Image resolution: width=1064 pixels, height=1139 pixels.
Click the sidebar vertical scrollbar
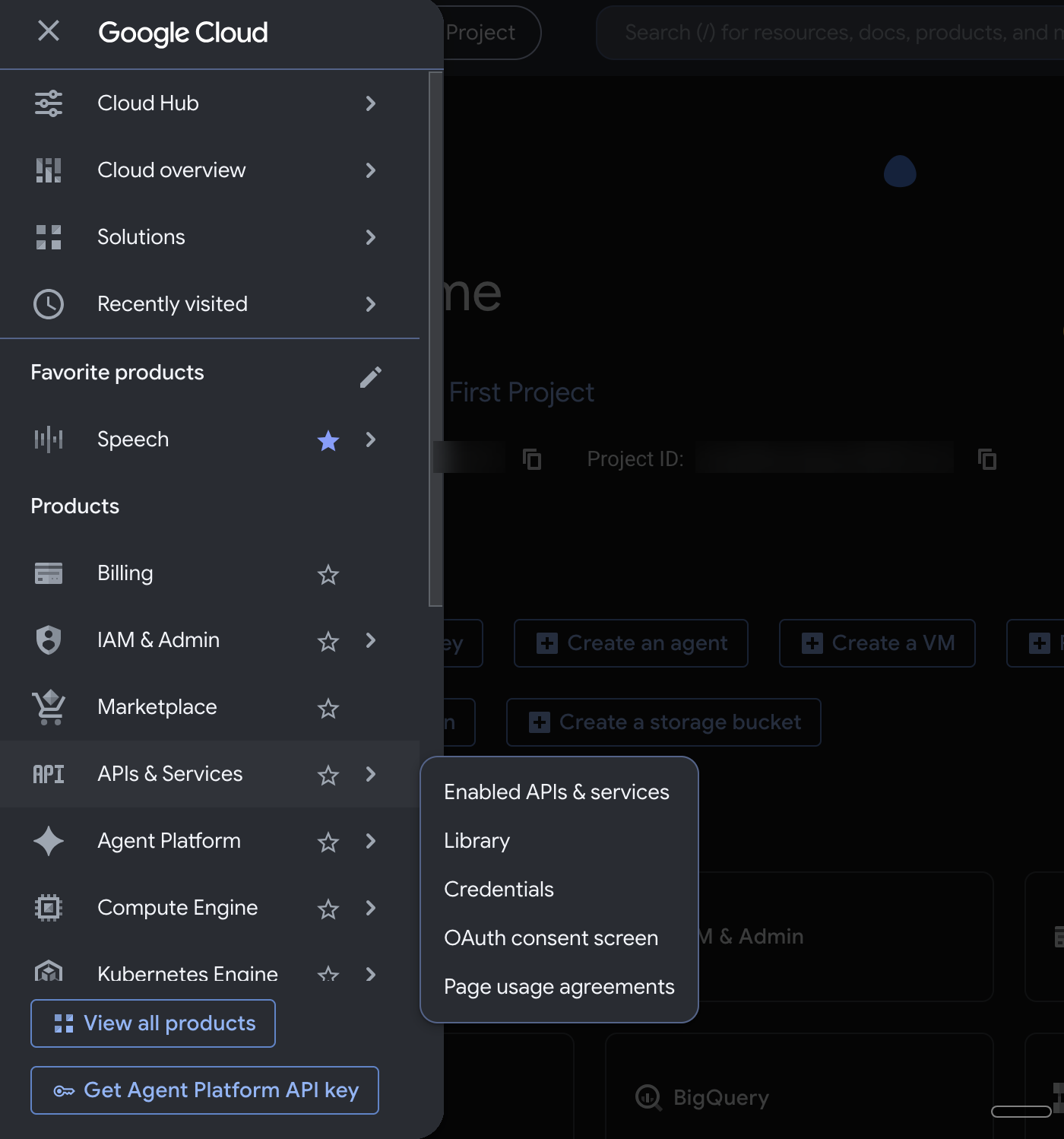(435, 339)
